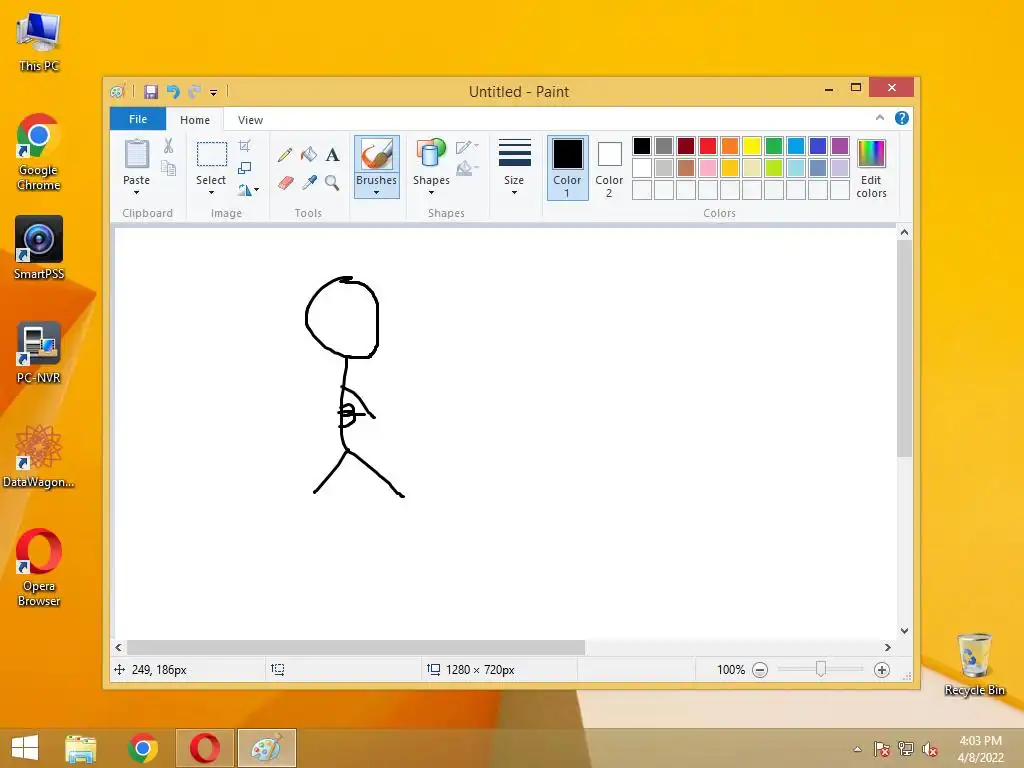Click the clock showing 4:03 PM
This screenshot has height=768, width=1024.
point(980,741)
